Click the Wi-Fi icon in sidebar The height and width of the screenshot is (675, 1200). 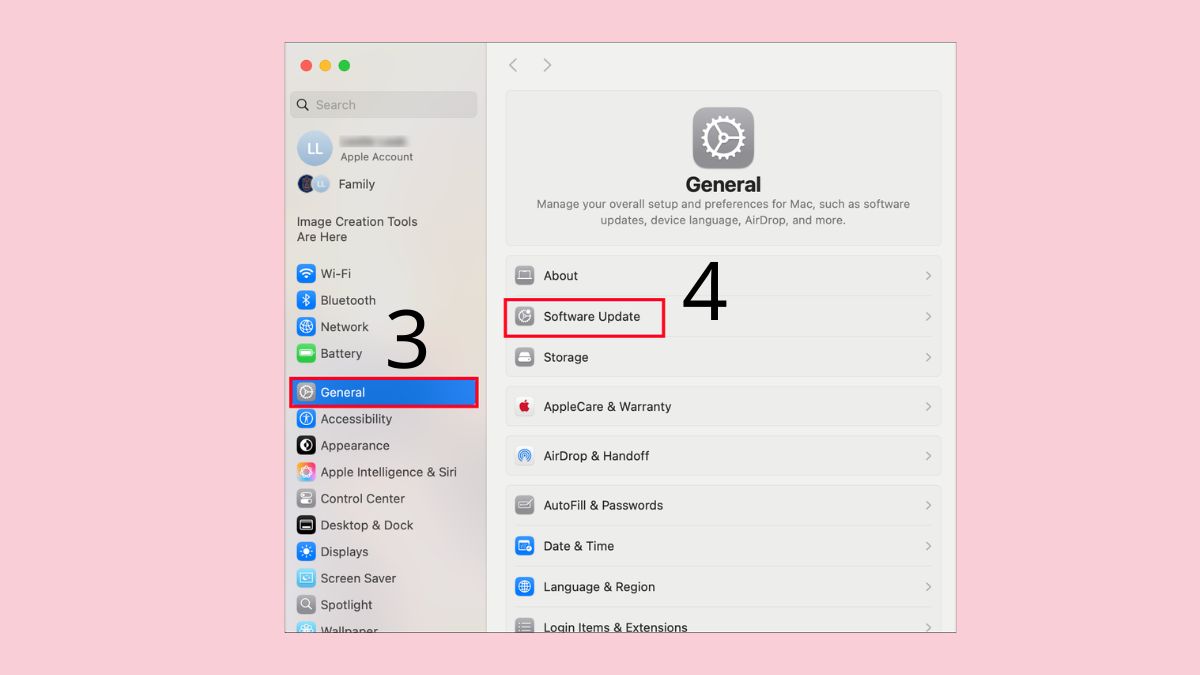[x=306, y=273]
